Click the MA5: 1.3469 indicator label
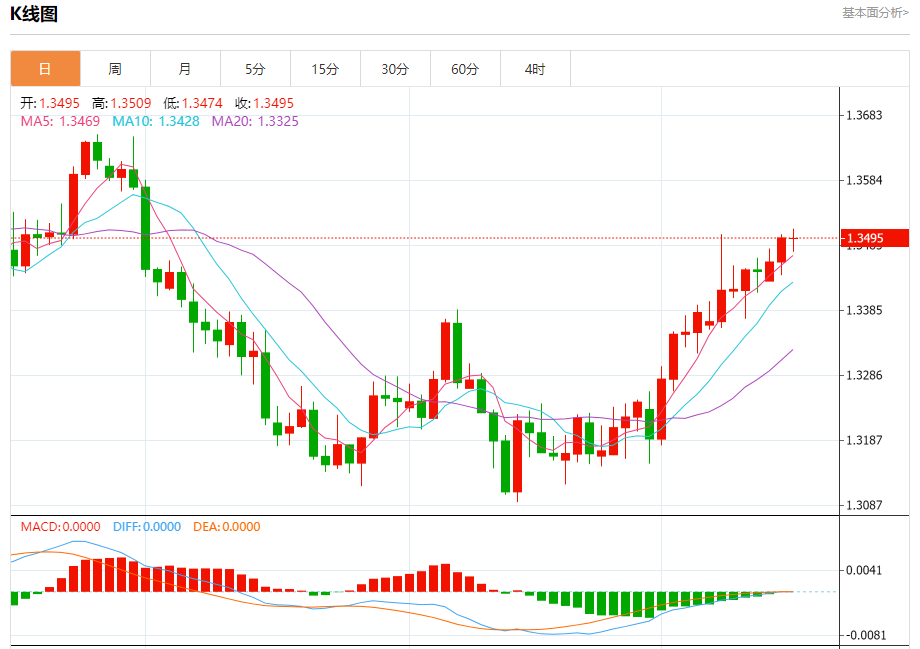Image resolution: width=920 pixels, height=649 pixels. point(60,121)
